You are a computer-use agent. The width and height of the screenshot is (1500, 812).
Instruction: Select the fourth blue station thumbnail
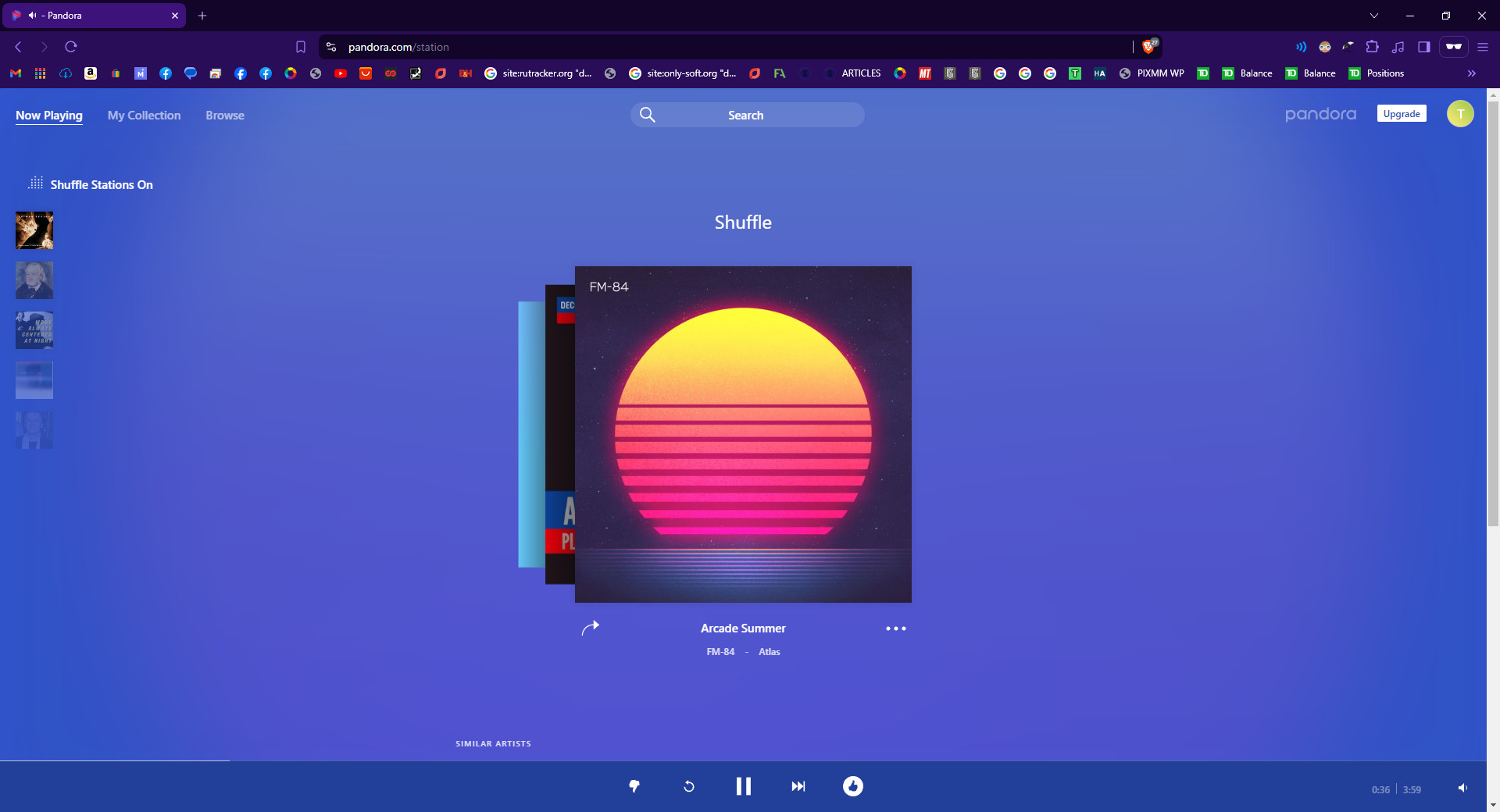coord(34,380)
